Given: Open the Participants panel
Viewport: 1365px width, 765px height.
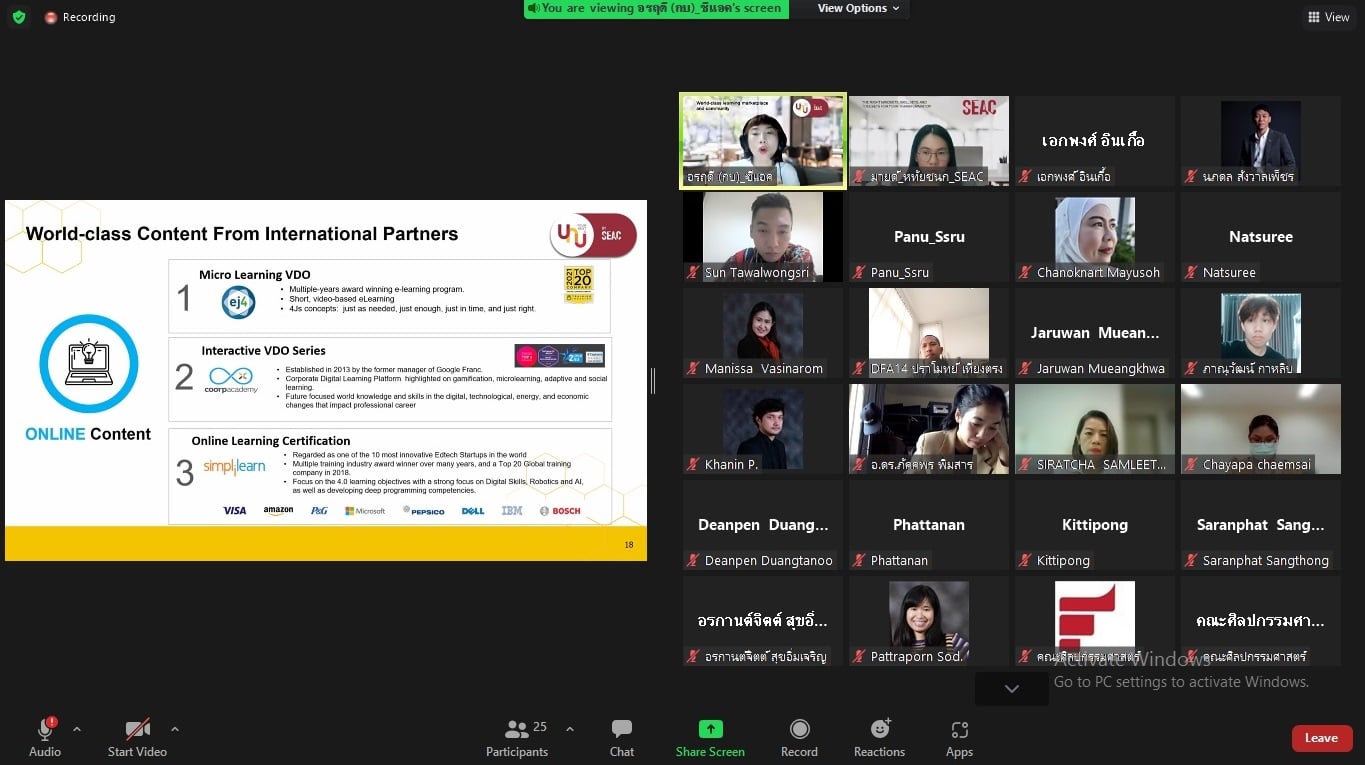Looking at the screenshot, I should click(x=517, y=738).
